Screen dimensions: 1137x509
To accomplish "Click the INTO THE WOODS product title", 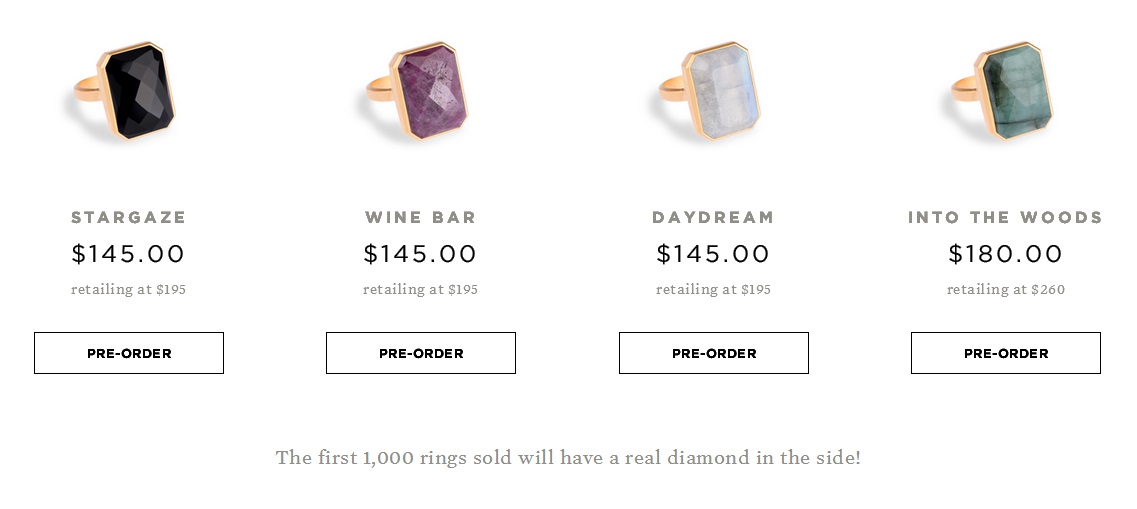I will 1005,217.
